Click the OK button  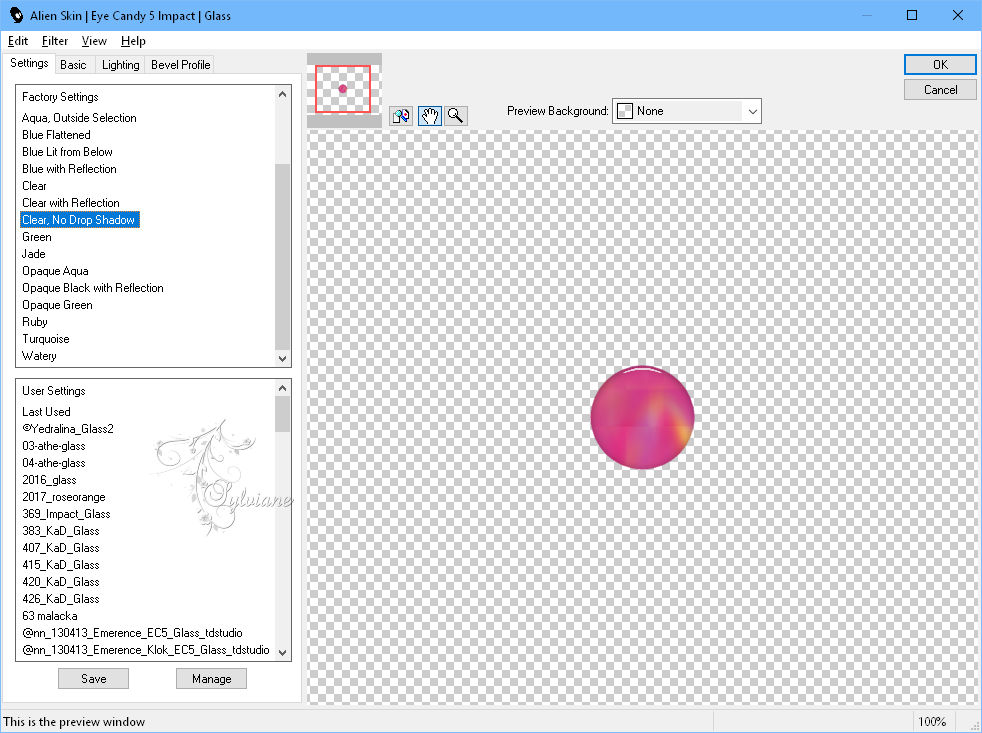click(940, 65)
